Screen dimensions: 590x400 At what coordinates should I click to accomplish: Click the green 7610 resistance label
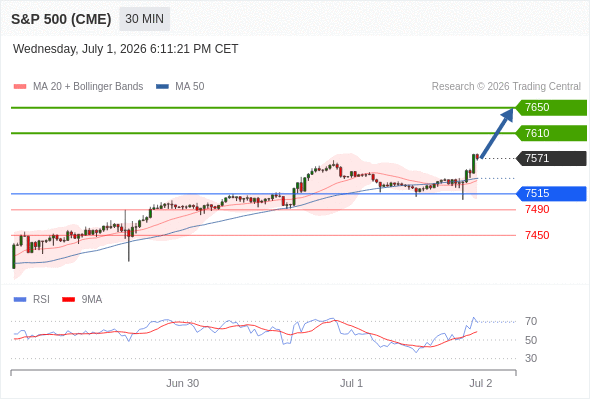click(551, 133)
